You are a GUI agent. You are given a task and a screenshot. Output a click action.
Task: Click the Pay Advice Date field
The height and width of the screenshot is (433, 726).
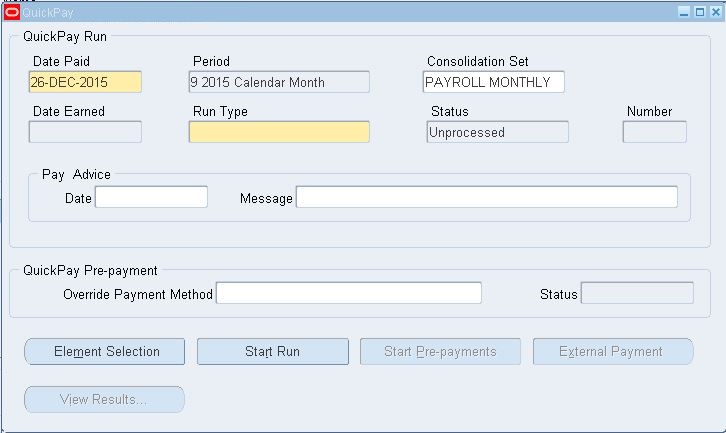click(x=151, y=197)
